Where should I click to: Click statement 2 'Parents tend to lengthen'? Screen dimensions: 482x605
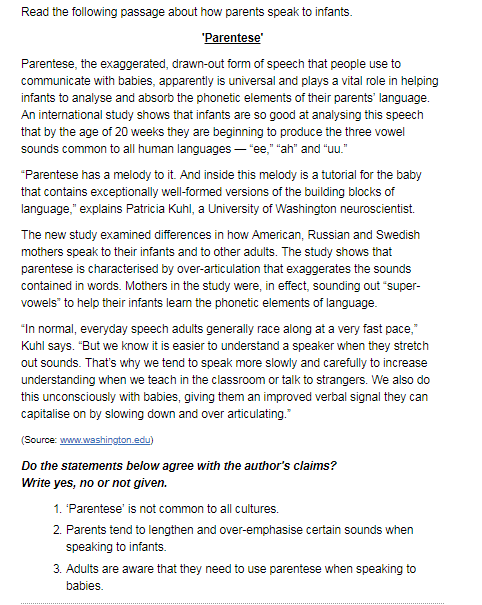pyautogui.click(x=233, y=538)
